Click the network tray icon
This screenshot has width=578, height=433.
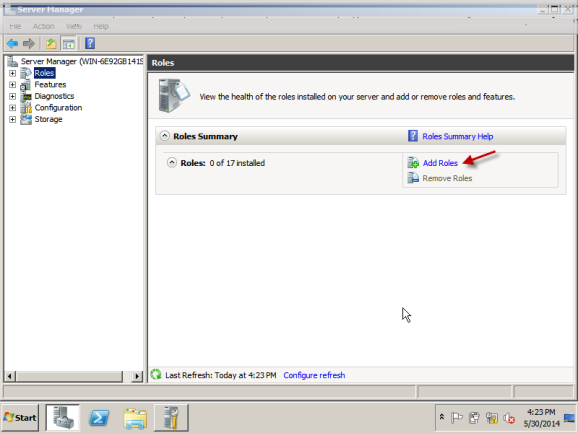point(492,418)
